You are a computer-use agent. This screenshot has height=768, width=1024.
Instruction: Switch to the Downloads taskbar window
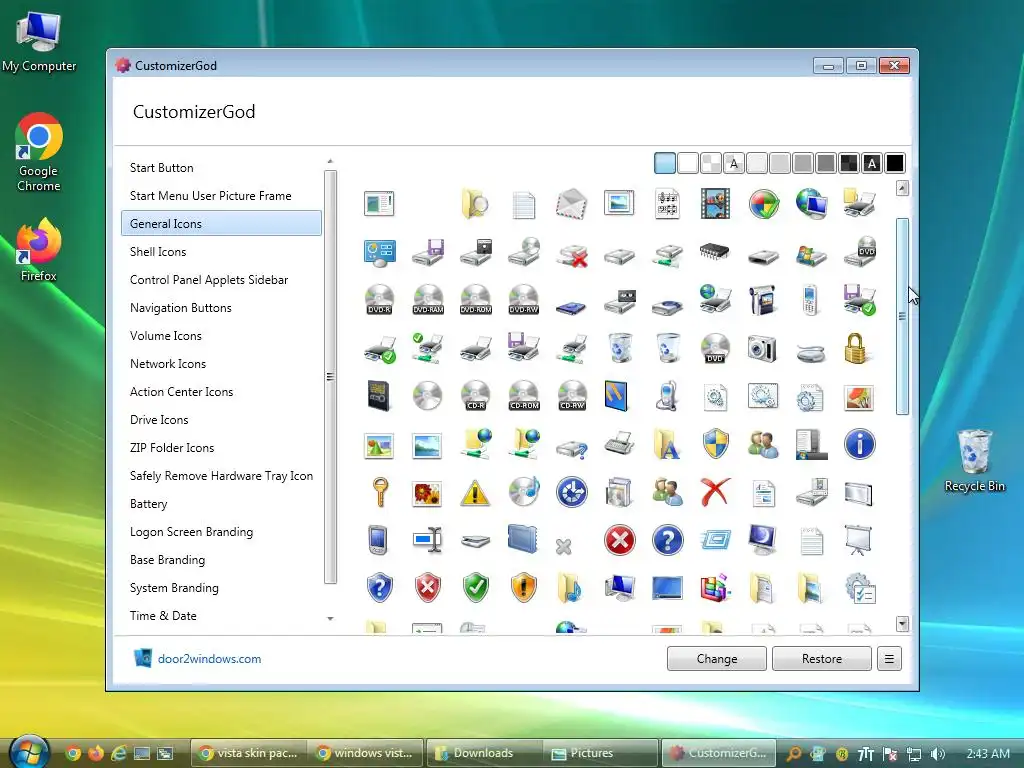(483, 753)
